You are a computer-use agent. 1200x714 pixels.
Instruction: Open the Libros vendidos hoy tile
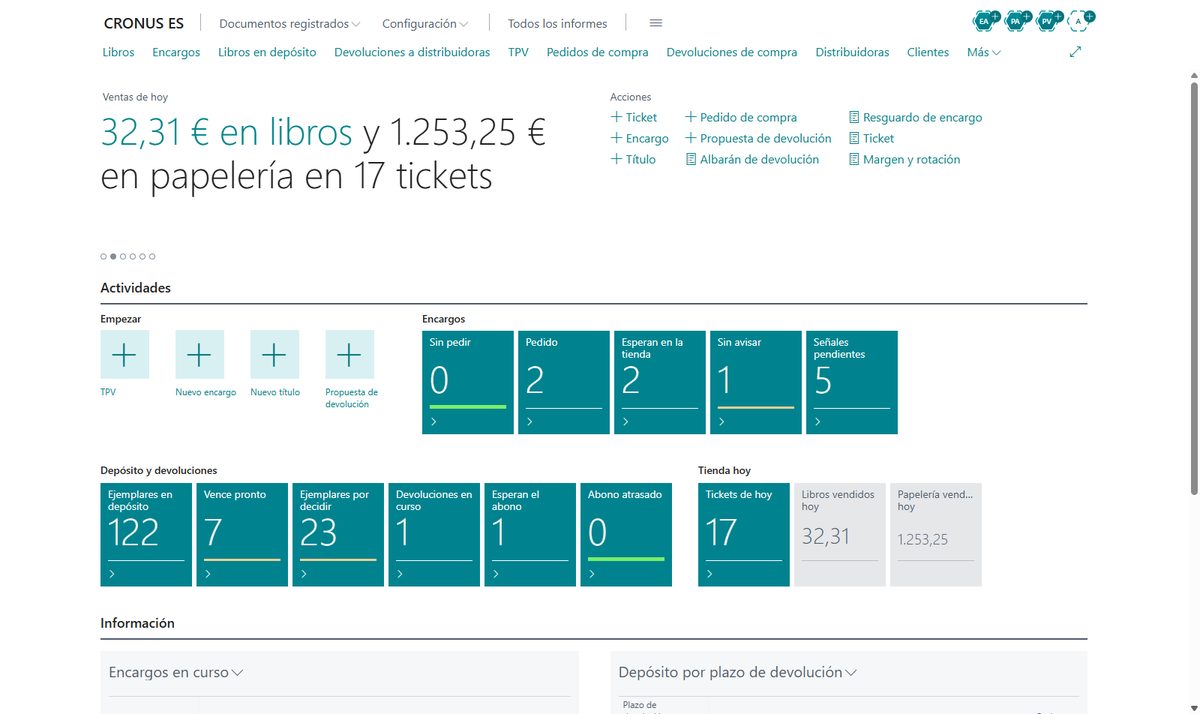click(x=840, y=534)
